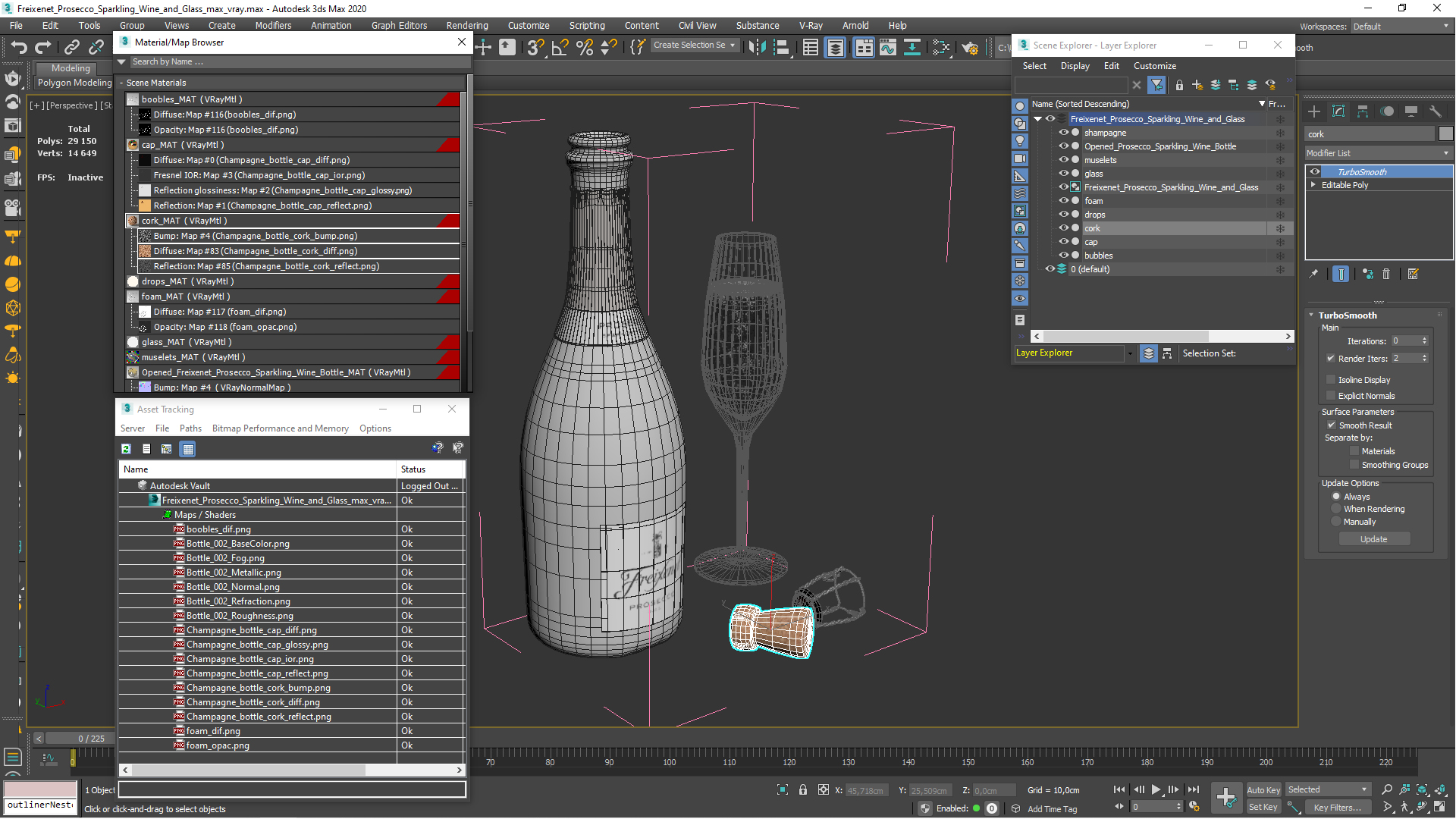Select the When Rendering radio button

(1337, 509)
